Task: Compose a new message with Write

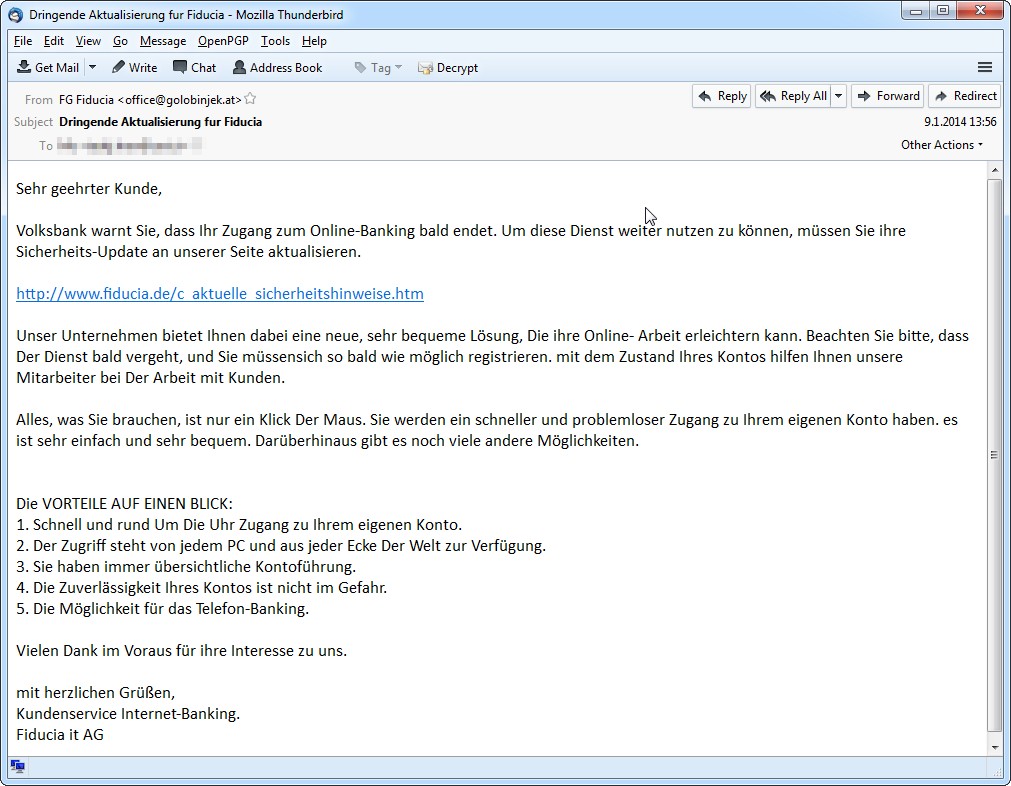Action: point(134,67)
